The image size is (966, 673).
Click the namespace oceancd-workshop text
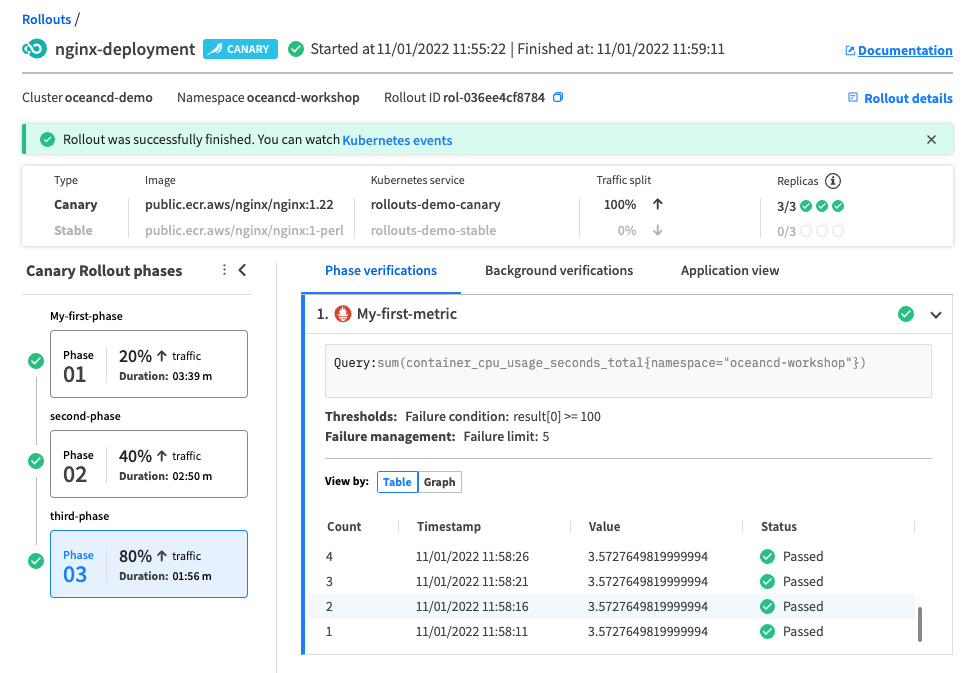303,98
